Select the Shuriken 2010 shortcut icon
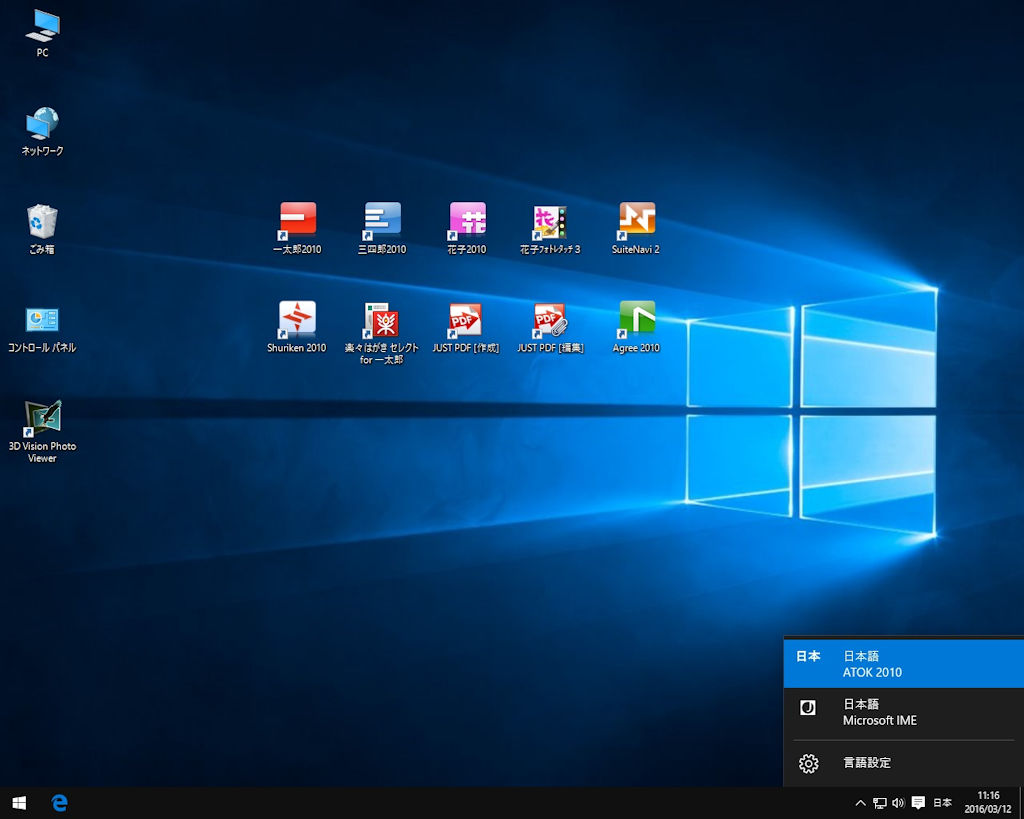 (297, 327)
